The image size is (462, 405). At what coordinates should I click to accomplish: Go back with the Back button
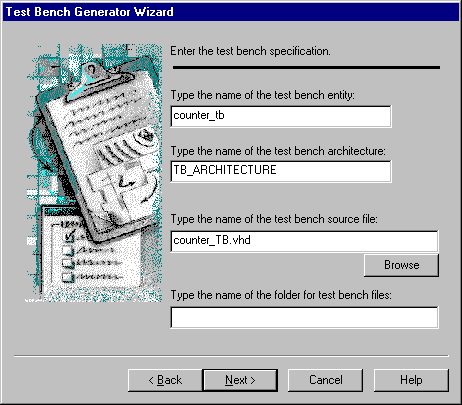coord(165,380)
